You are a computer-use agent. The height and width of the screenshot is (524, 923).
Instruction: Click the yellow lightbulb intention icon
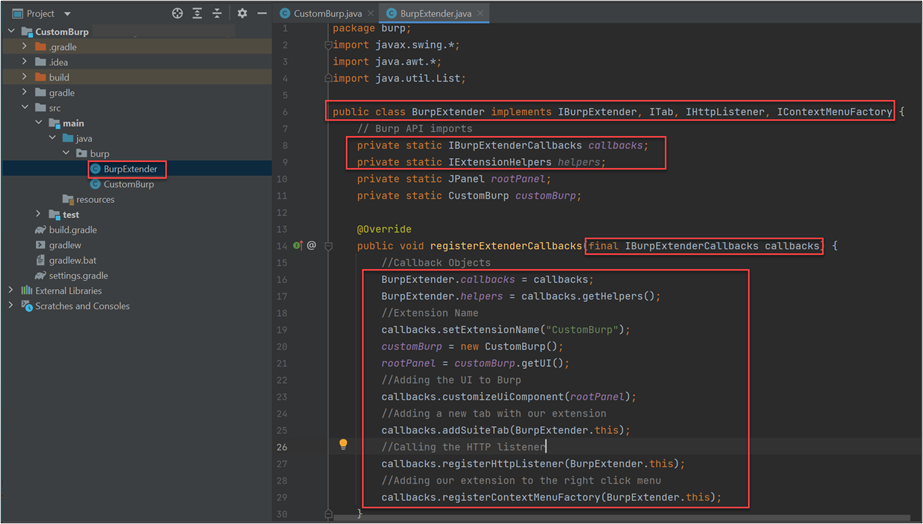pos(343,443)
